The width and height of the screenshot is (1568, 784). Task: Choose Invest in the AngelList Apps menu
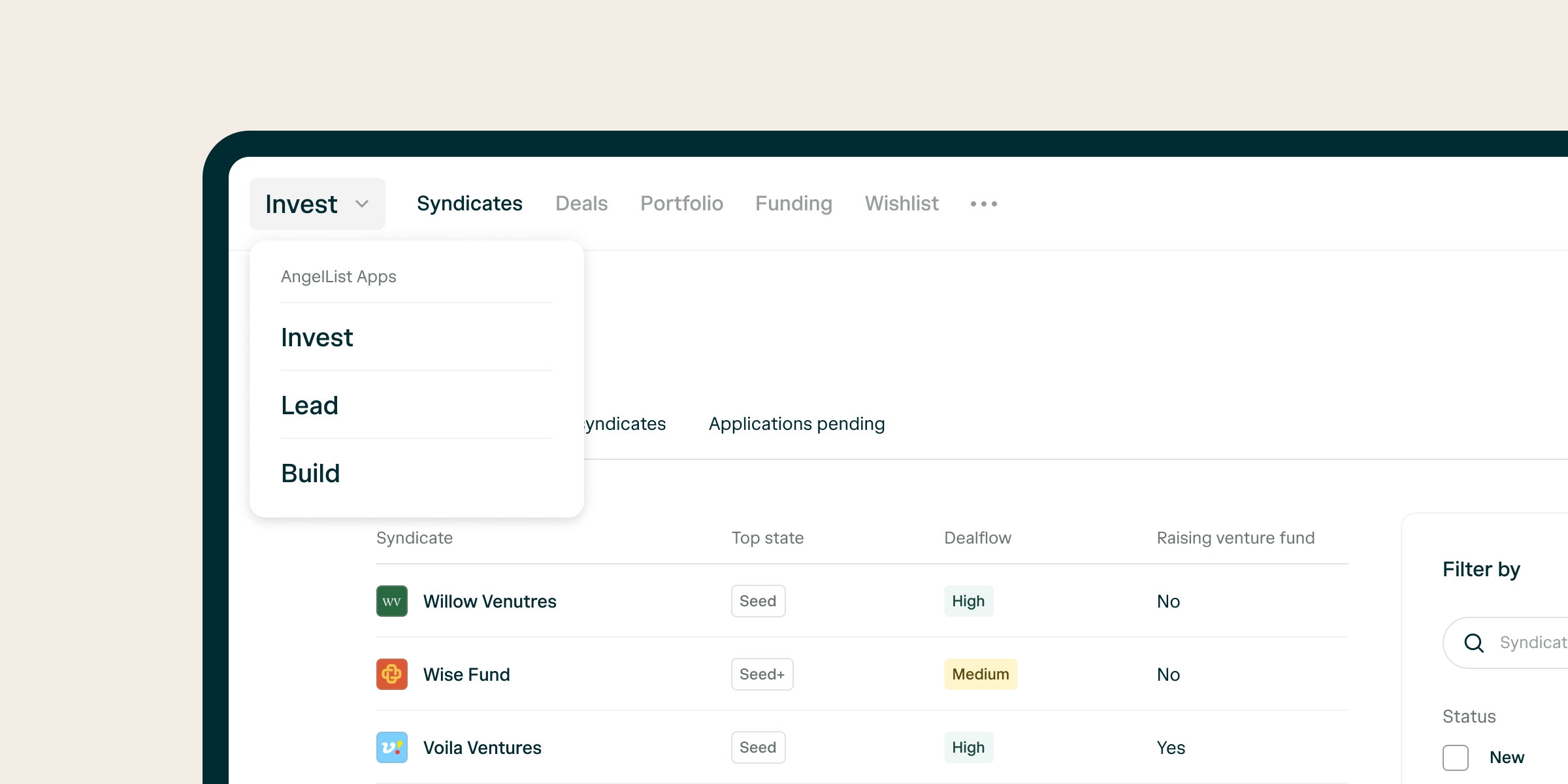pyautogui.click(x=416, y=338)
